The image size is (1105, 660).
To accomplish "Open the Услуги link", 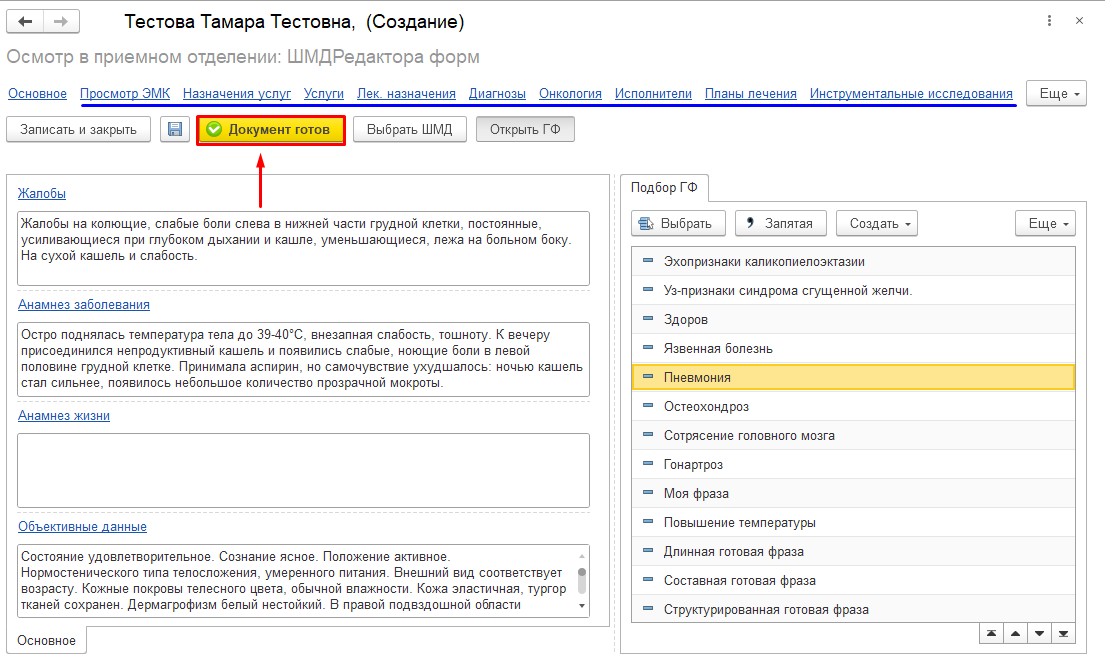I will (323, 94).
